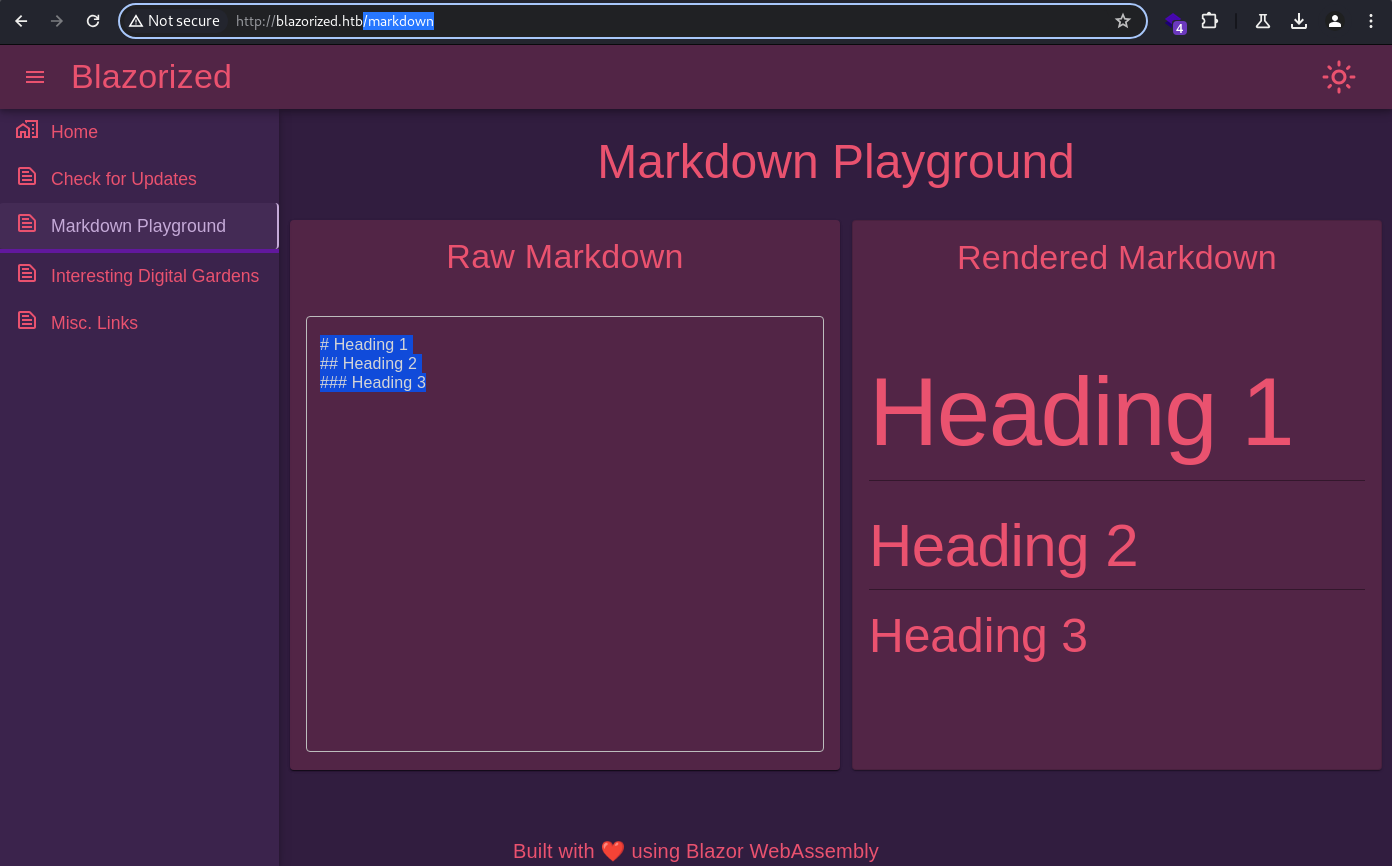1392x866 pixels.
Task: Go back with the browser back arrow
Action: coord(21,21)
